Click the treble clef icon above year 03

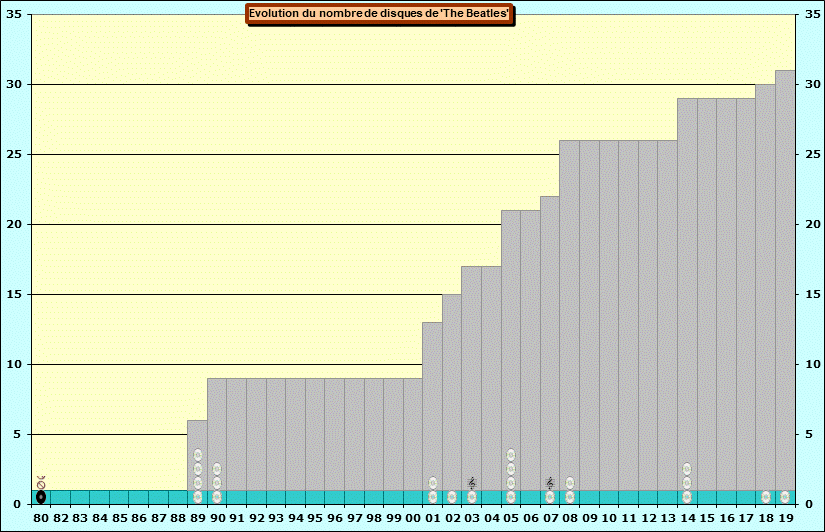point(472,483)
